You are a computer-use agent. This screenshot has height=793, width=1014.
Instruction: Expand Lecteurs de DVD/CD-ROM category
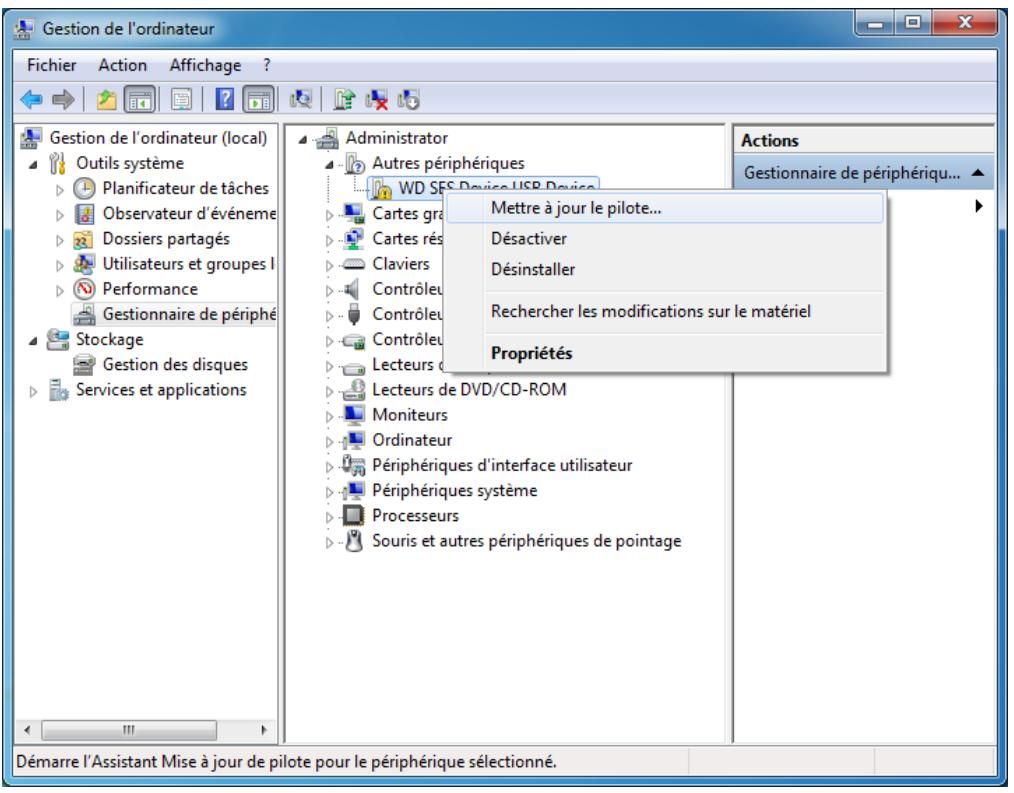click(329, 392)
